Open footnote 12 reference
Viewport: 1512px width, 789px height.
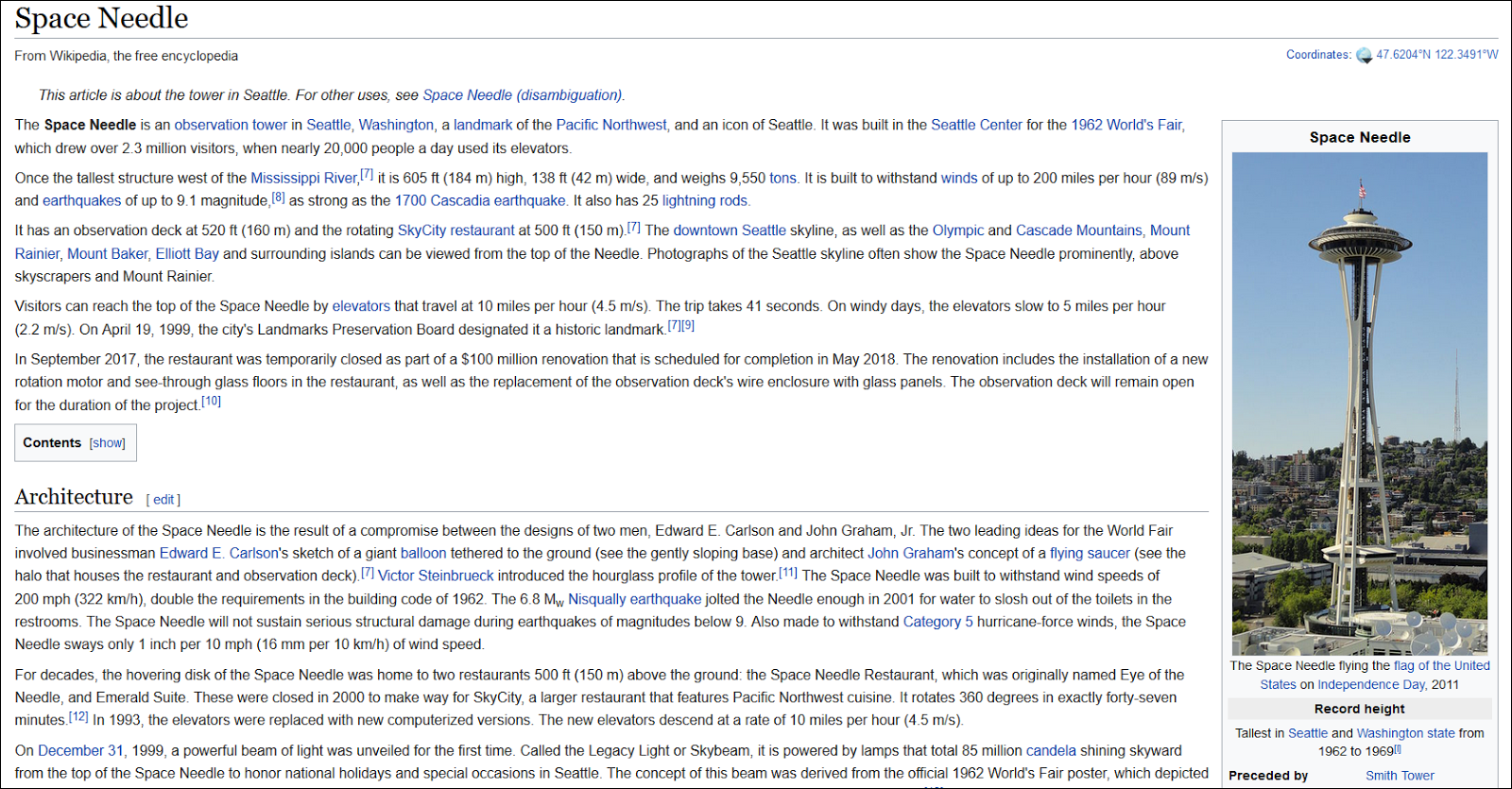[78, 716]
